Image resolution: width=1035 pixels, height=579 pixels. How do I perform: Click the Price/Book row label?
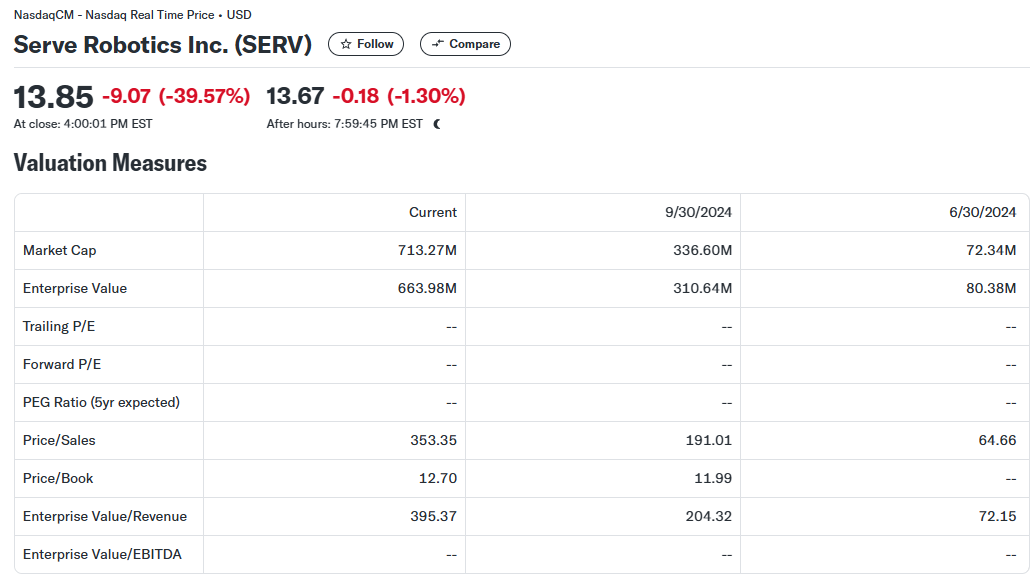(58, 479)
